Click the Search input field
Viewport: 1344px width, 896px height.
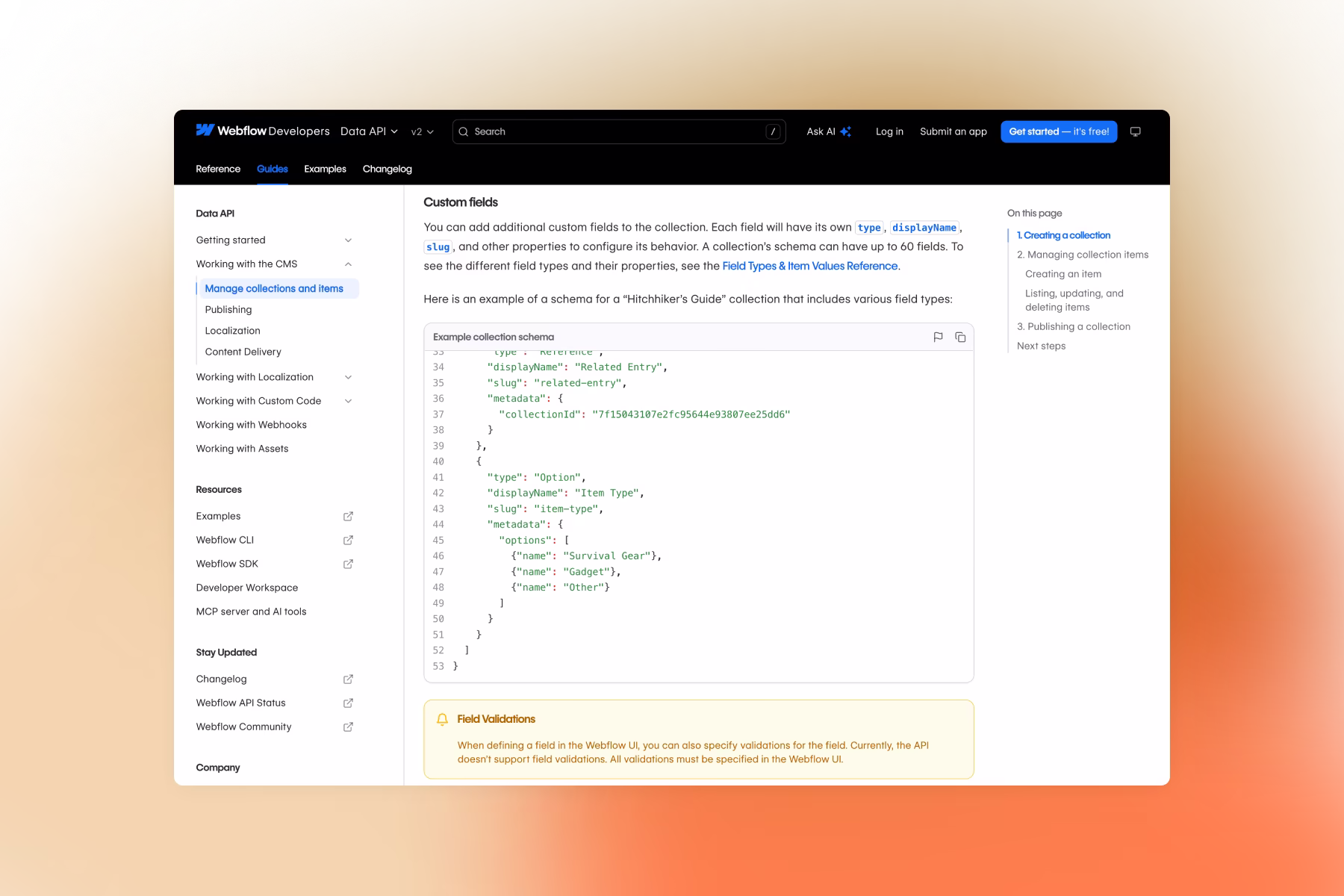coord(618,131)
